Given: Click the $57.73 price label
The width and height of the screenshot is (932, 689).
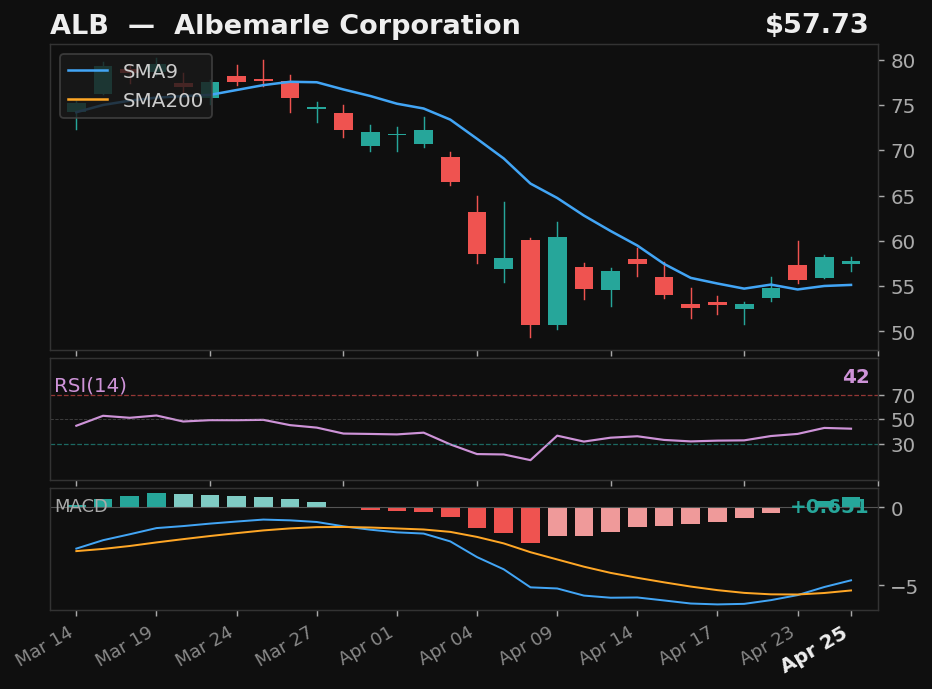Looking at the screenshot, I should point(817,25).
